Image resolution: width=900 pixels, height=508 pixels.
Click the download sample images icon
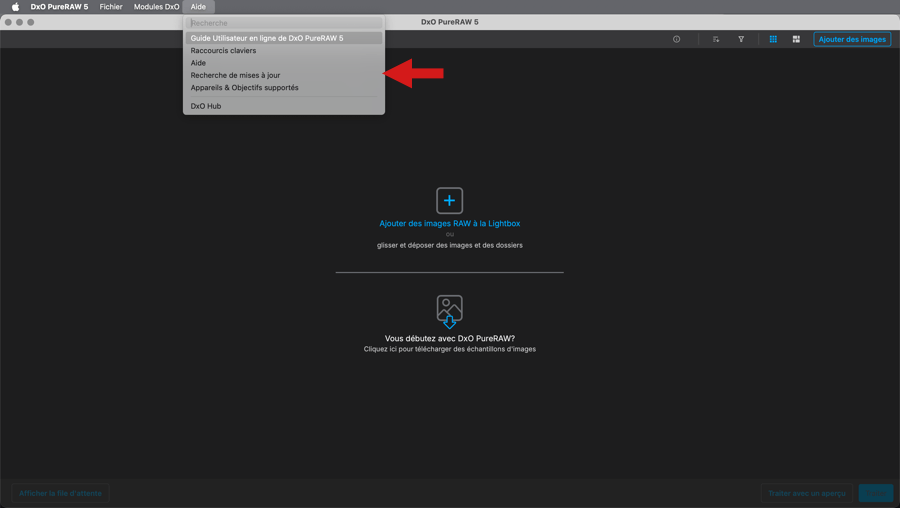(x=449, y=311)
